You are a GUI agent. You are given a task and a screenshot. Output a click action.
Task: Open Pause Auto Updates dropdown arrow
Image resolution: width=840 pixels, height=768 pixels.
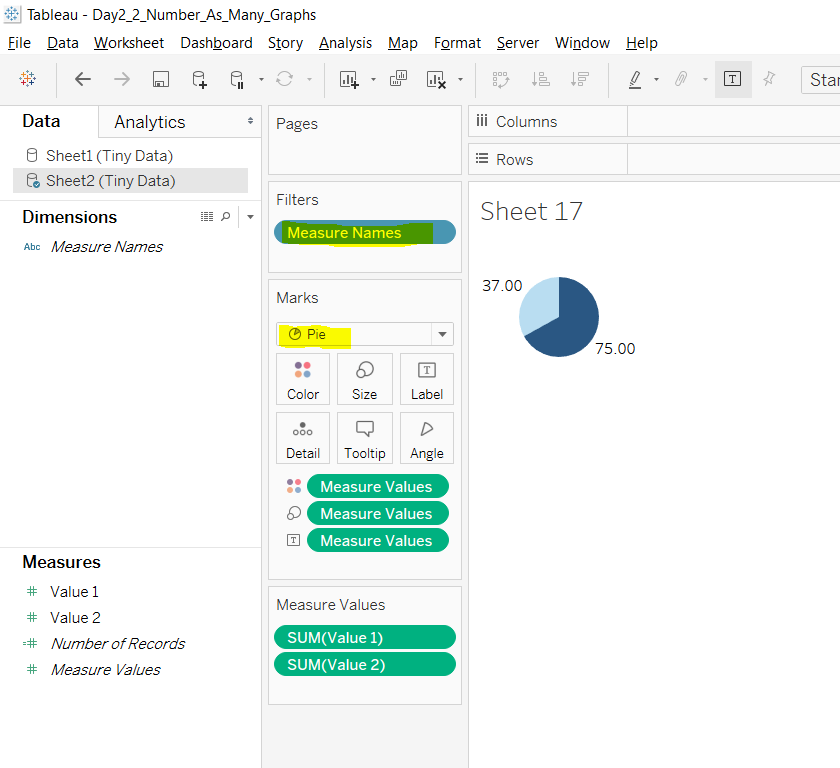point(261,79)
